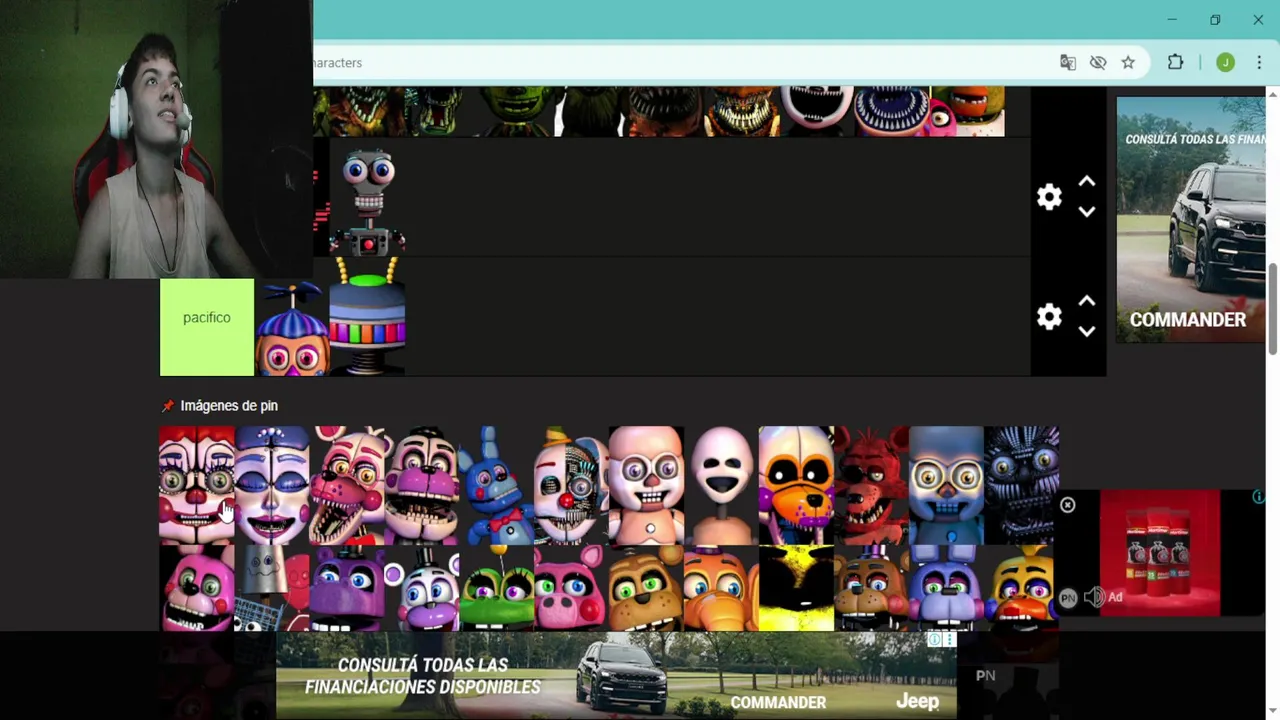Screen dimensions: 1280x720
Task: Select the blue Bon-Bon bunny puppet
Action: 497,486
